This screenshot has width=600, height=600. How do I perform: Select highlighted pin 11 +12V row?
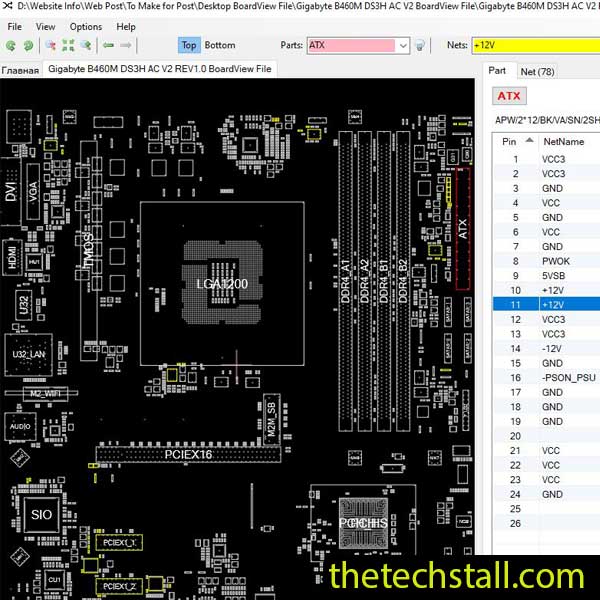[546, 305]
